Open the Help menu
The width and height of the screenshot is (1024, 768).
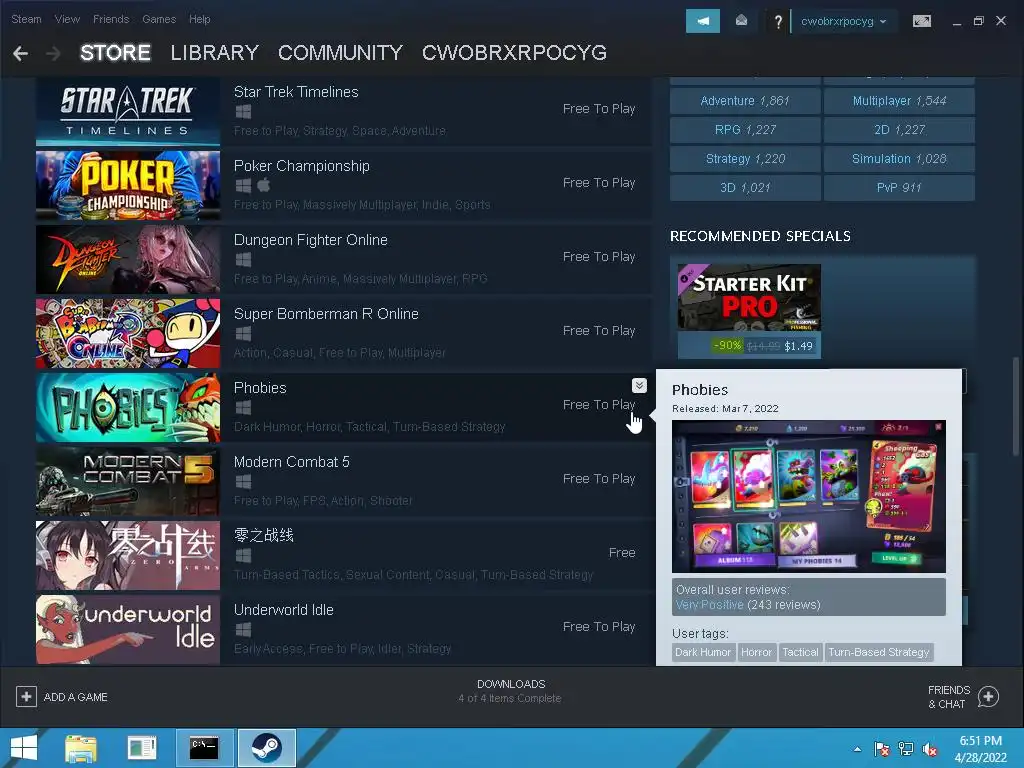(200, 19)
